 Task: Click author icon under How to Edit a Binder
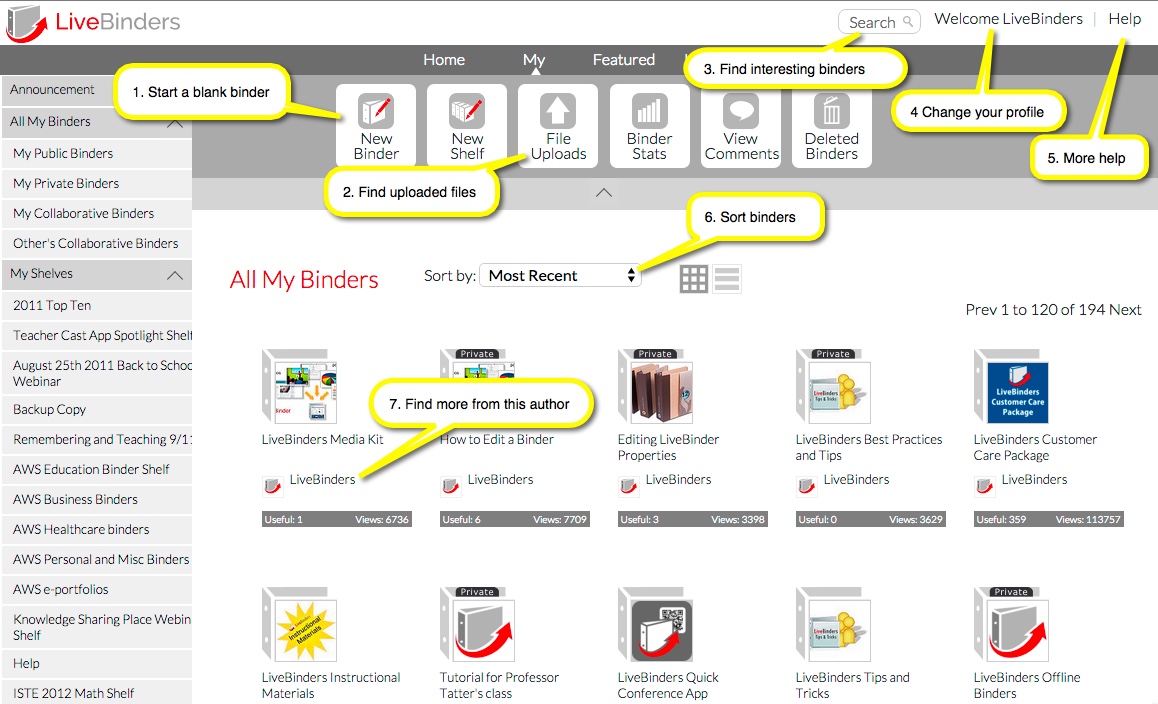tap(450, 486)
